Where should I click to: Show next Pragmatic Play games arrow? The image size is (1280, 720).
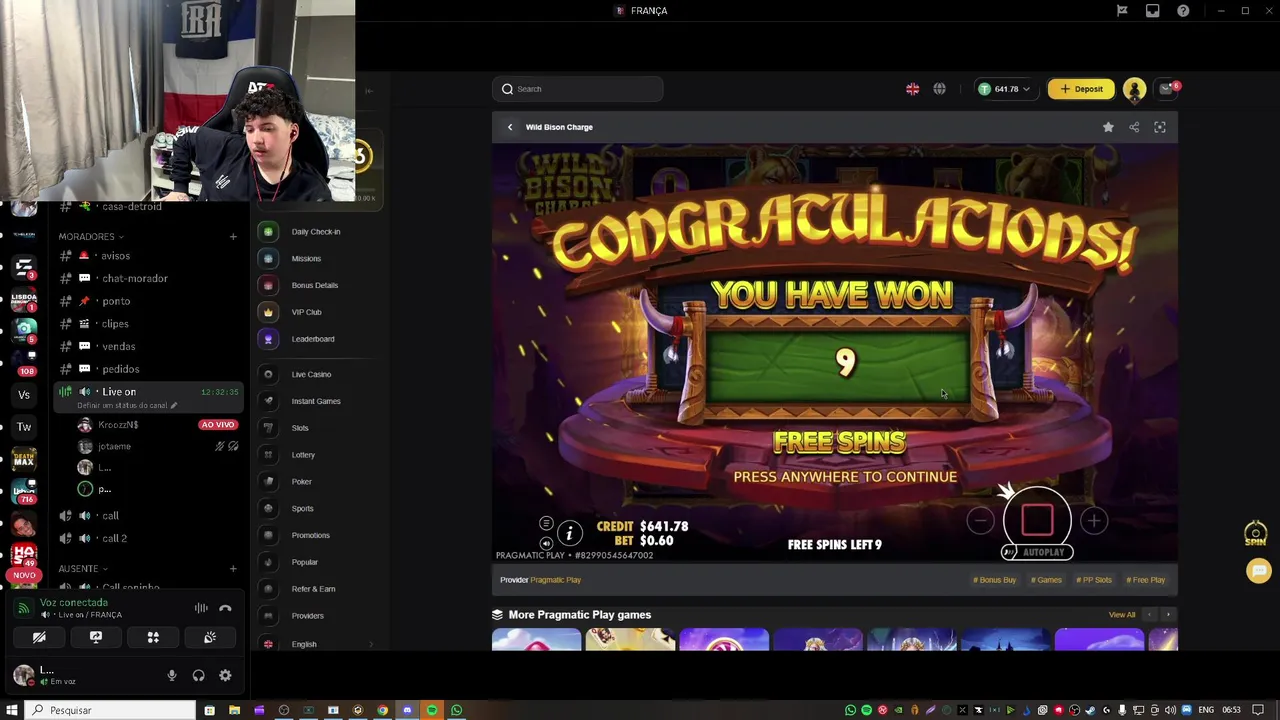[1167, 615]
